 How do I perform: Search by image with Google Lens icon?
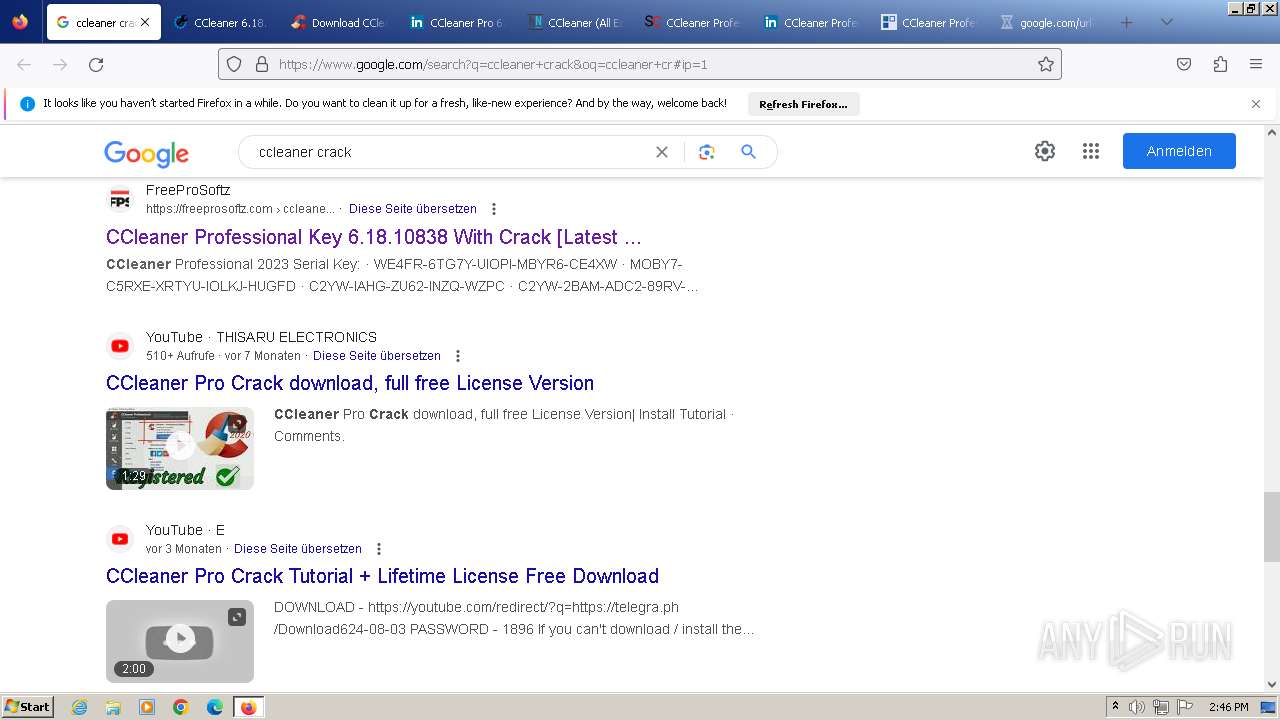pyautogui.click(x=707, y=152)
